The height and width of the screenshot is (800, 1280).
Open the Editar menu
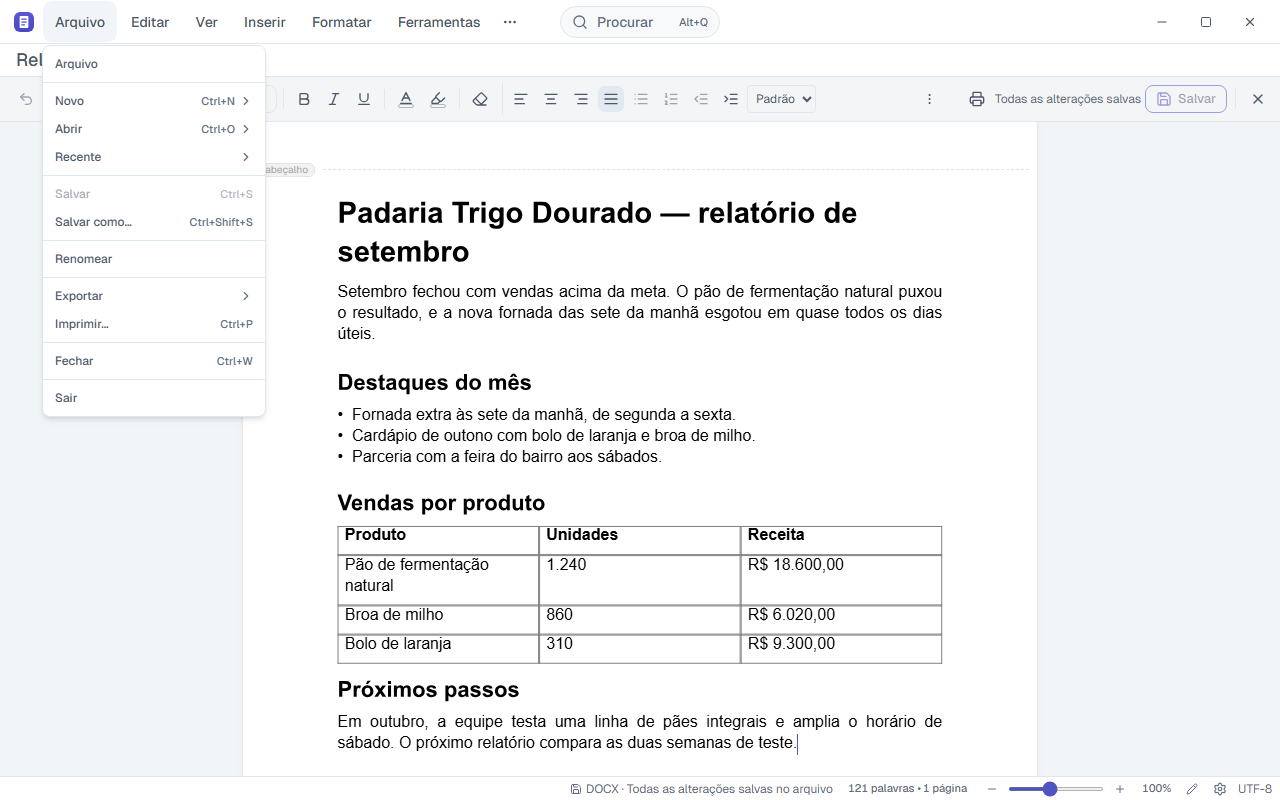click(x=150, y=22)
